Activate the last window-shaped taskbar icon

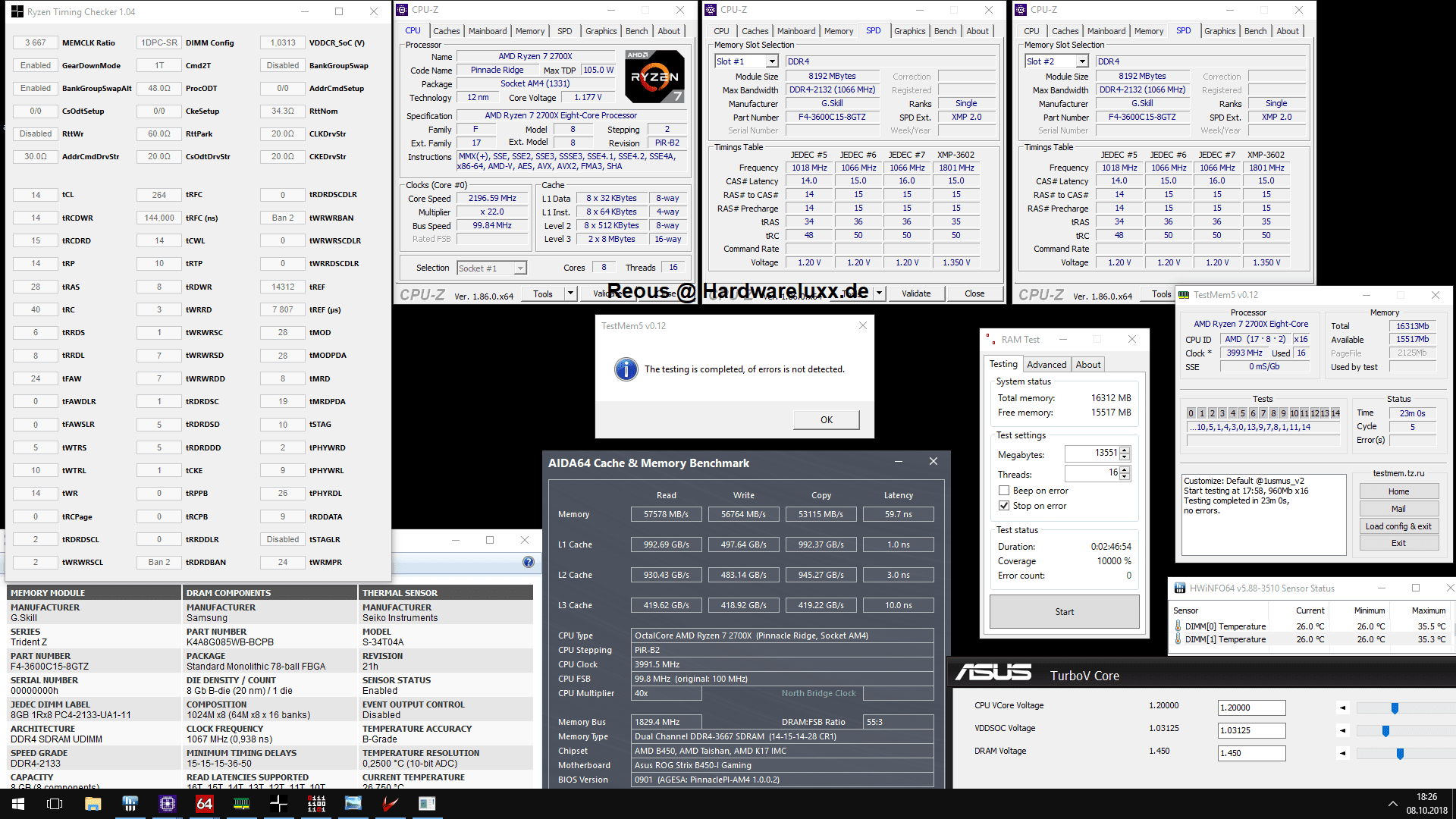pos(427,804)
